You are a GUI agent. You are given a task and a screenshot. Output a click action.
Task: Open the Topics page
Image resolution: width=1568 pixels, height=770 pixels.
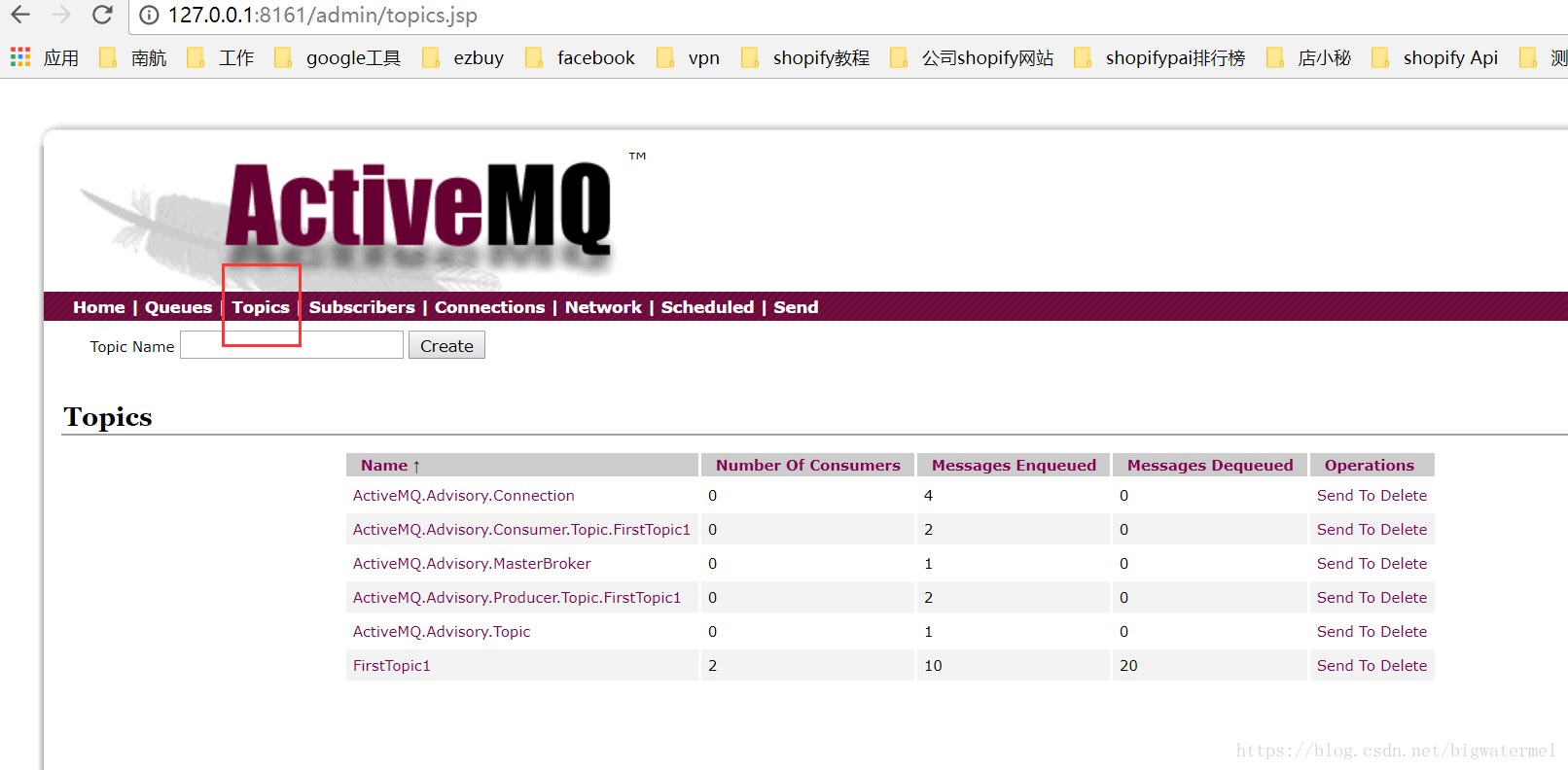(261, 307)
